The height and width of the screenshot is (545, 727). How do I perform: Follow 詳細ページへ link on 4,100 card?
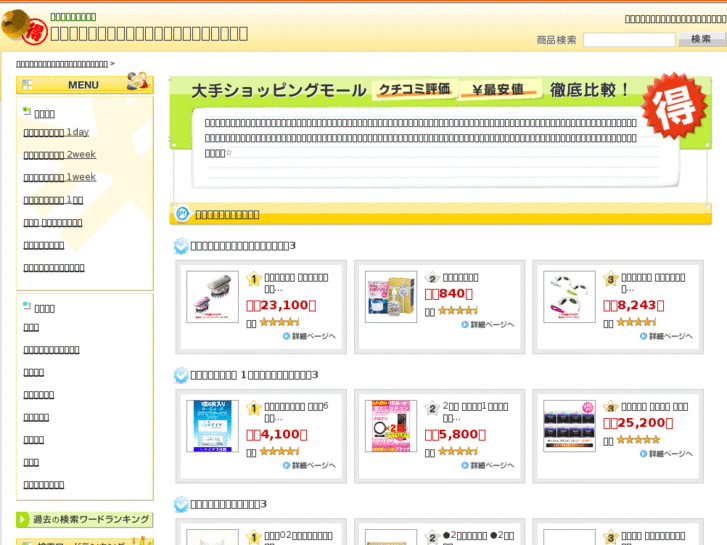(309, 465)
